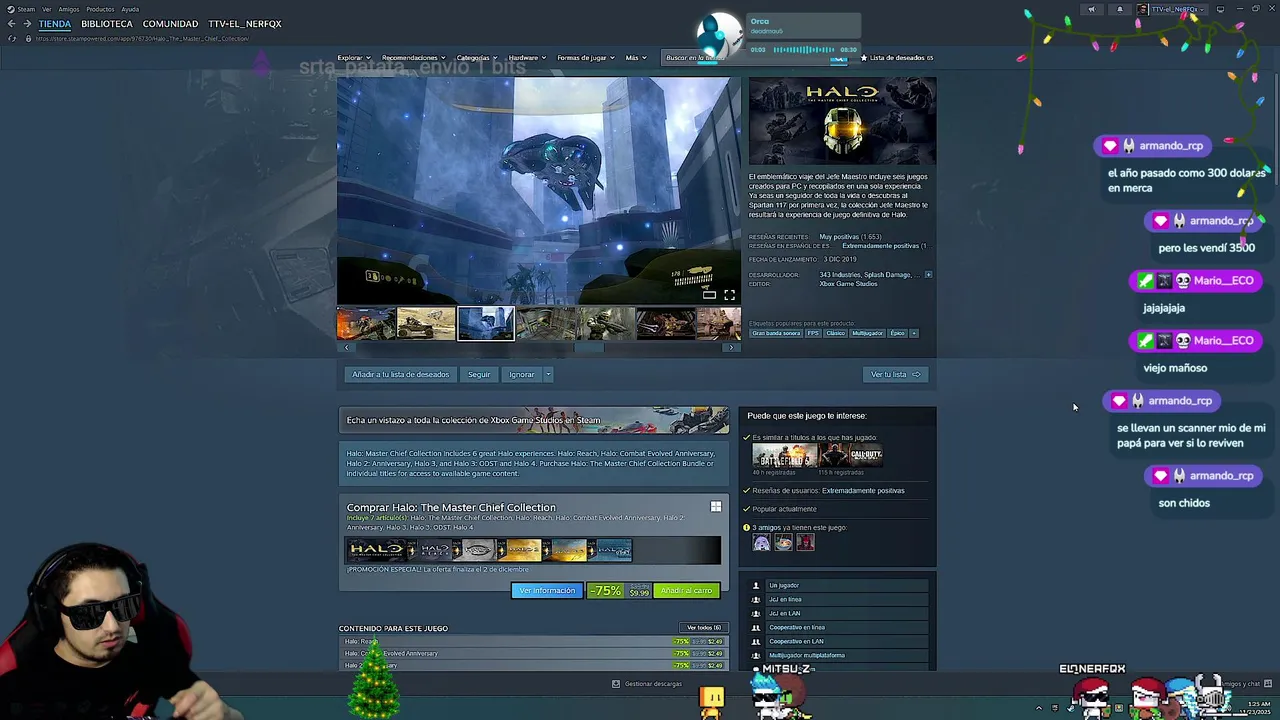The image size is (1280, 720).
Task: Click the store page URL address bar
Action: tap(143, 38)
